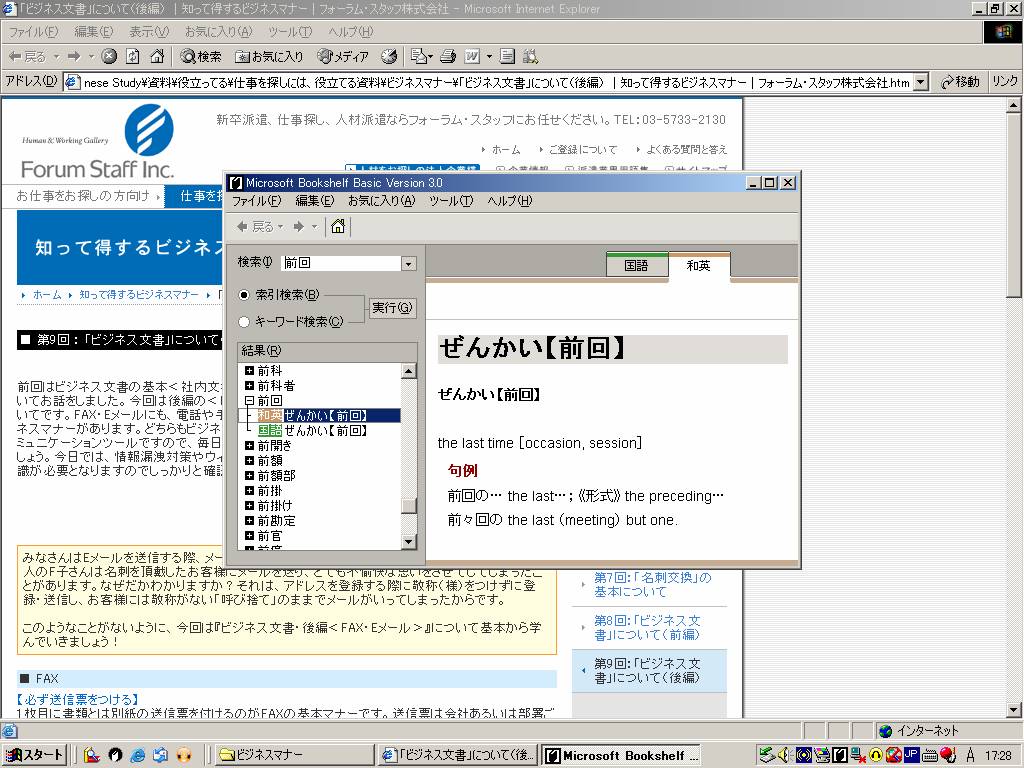The image size is (1024, 768).
Task: Open Bookshelf 編集 menu
Action: coord(315,201)
